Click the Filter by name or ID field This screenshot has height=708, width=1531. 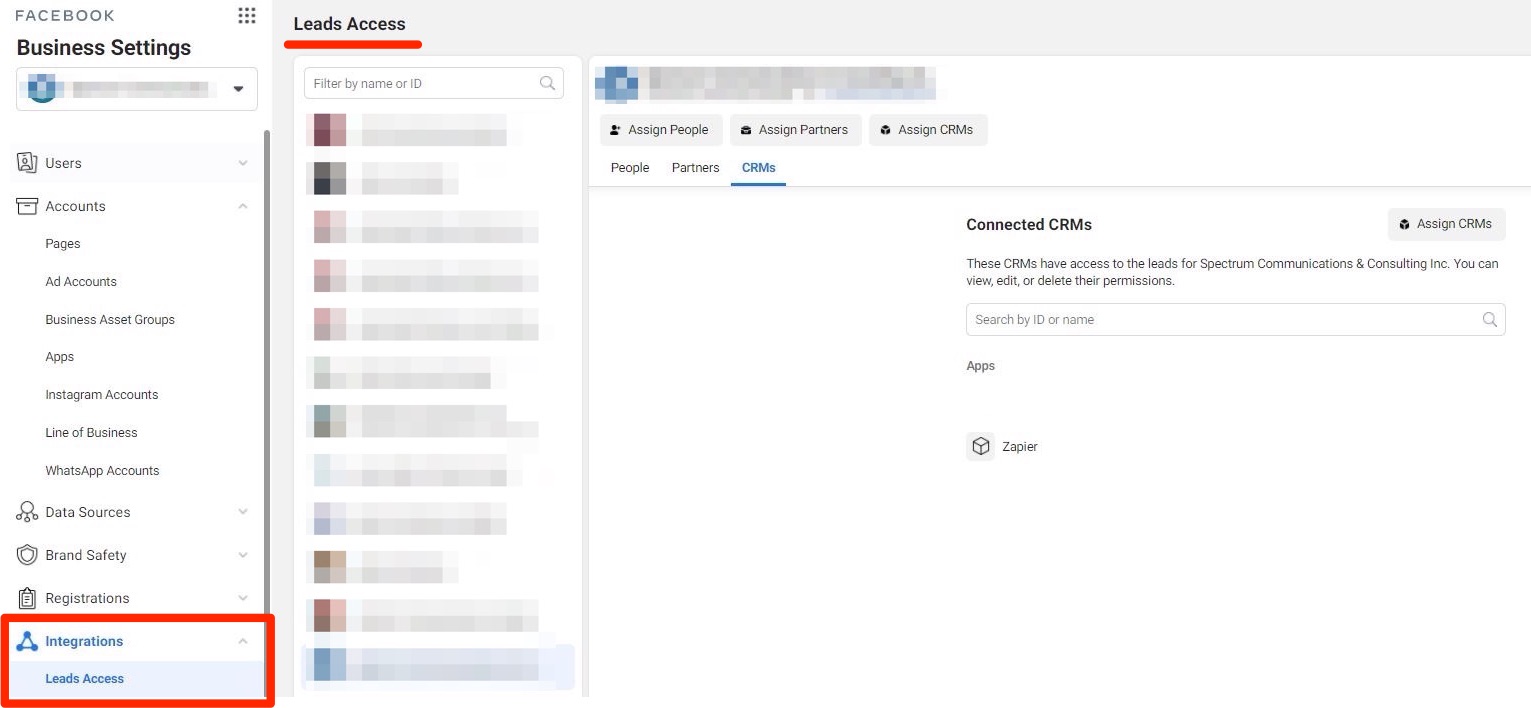coord(423,84)
